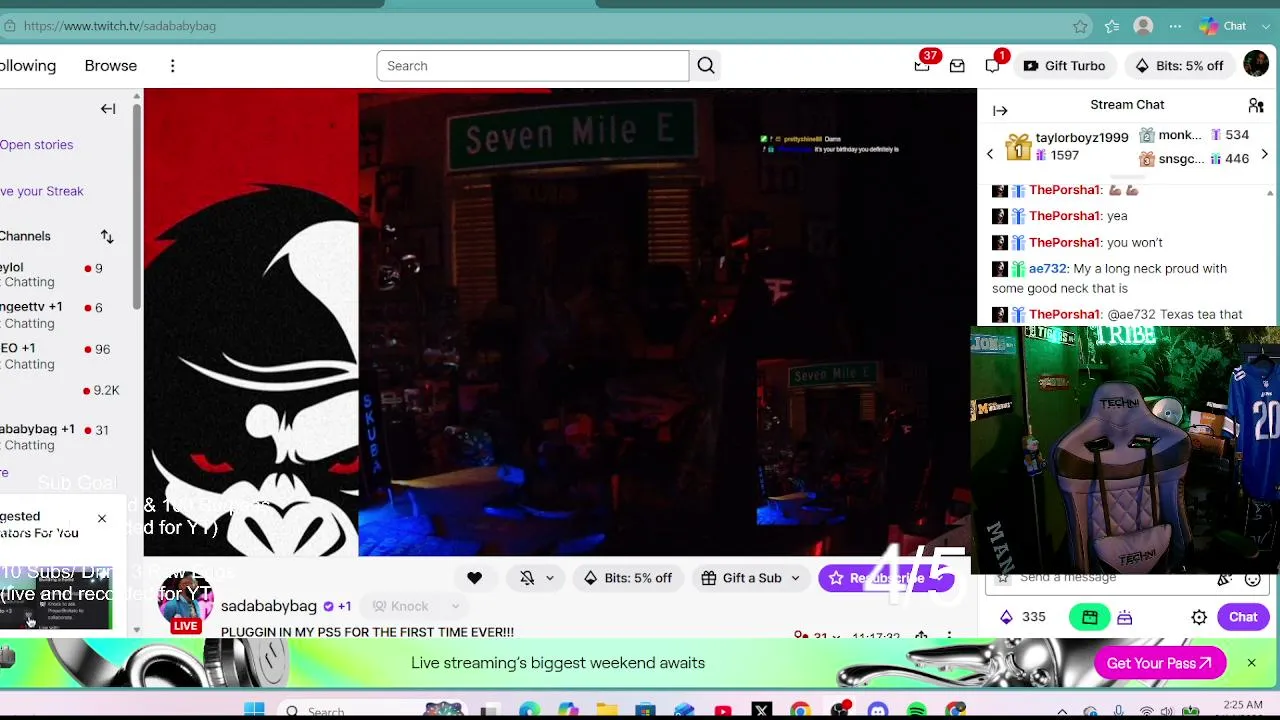Viewport: 1280px width, 720px height.
Task: Close the weekend pass banner
Action: pyautogui.click(x=1251, y=663)
